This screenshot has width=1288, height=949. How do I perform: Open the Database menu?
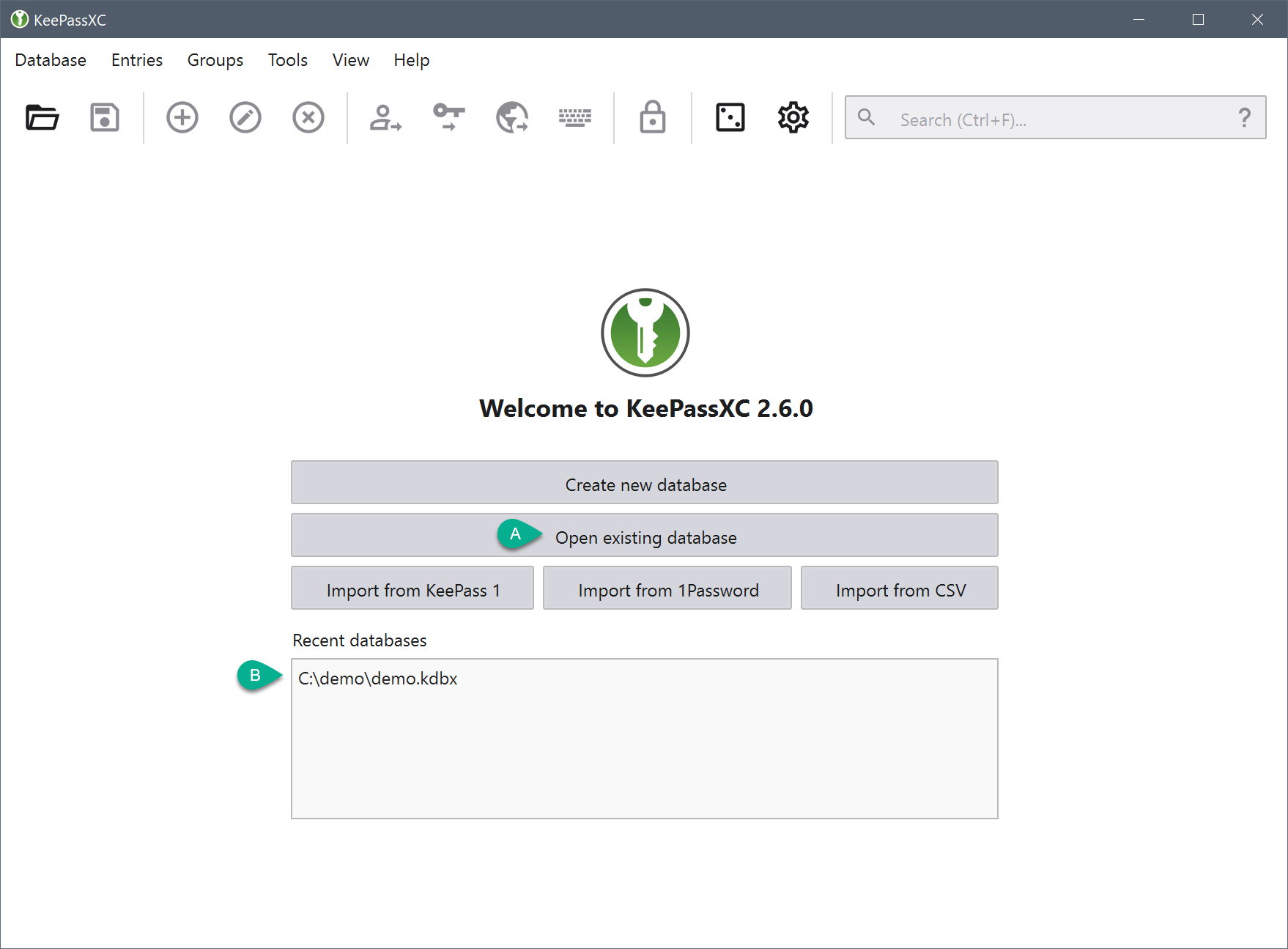[51, 60]
